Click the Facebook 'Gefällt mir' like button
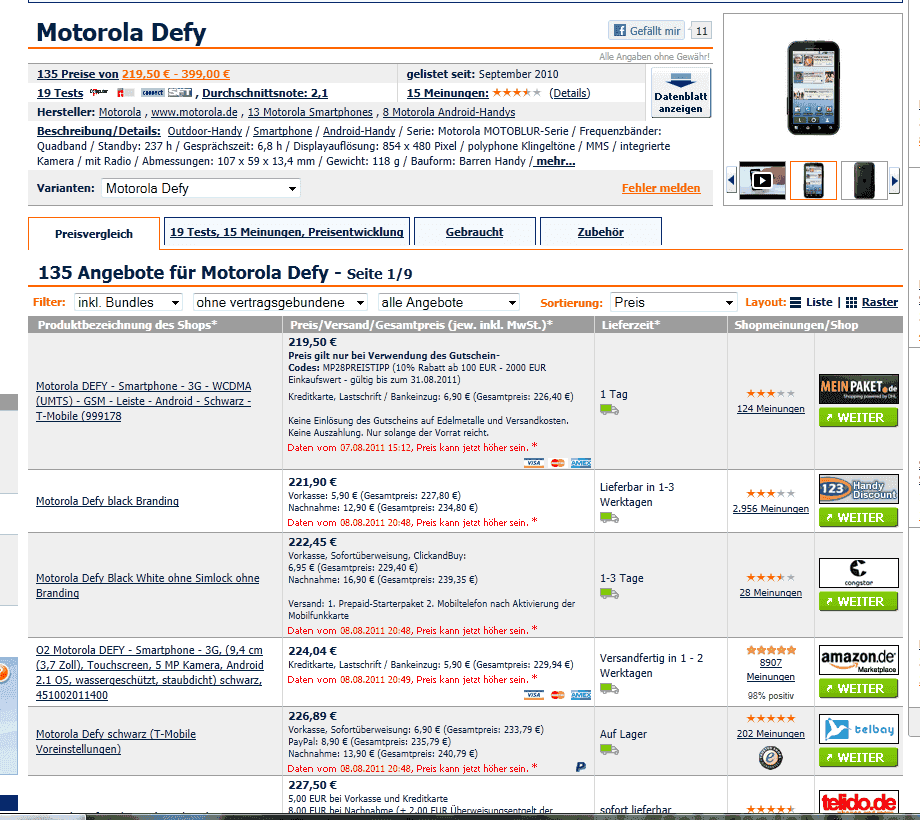The image size is (920, 820). [647, 31]
